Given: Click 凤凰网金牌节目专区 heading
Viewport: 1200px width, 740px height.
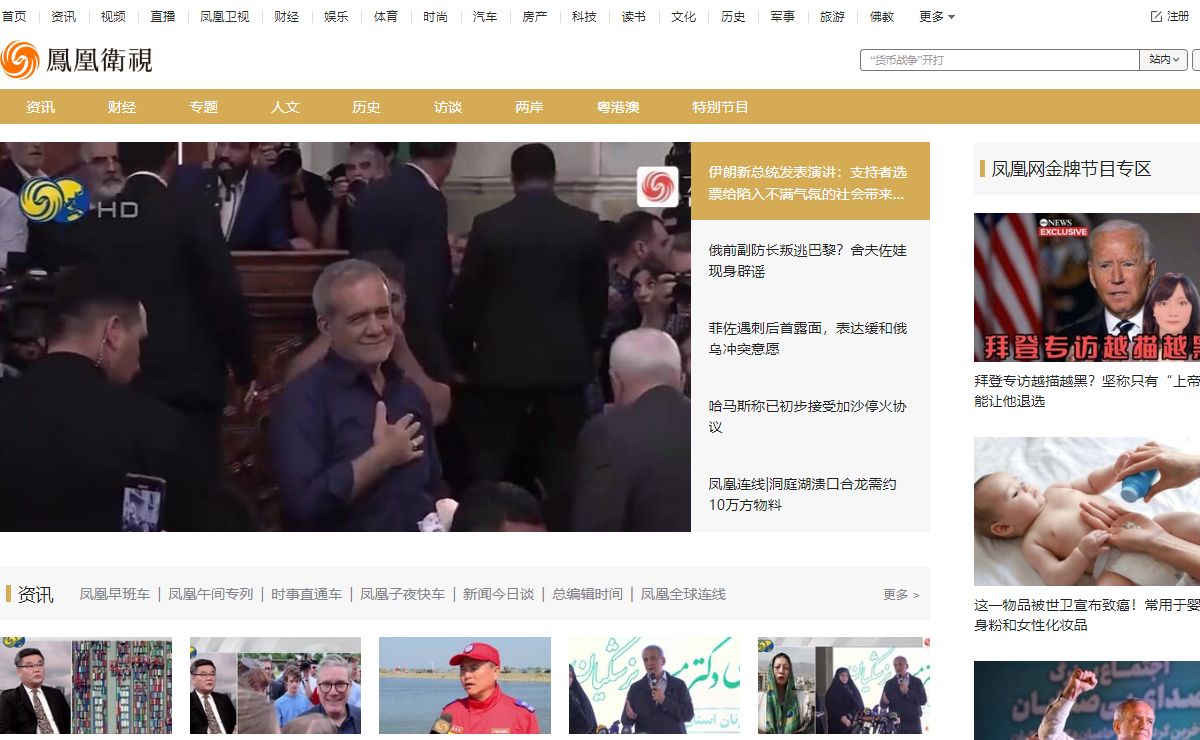Looking at the screenshot, I should (1071, 169).
